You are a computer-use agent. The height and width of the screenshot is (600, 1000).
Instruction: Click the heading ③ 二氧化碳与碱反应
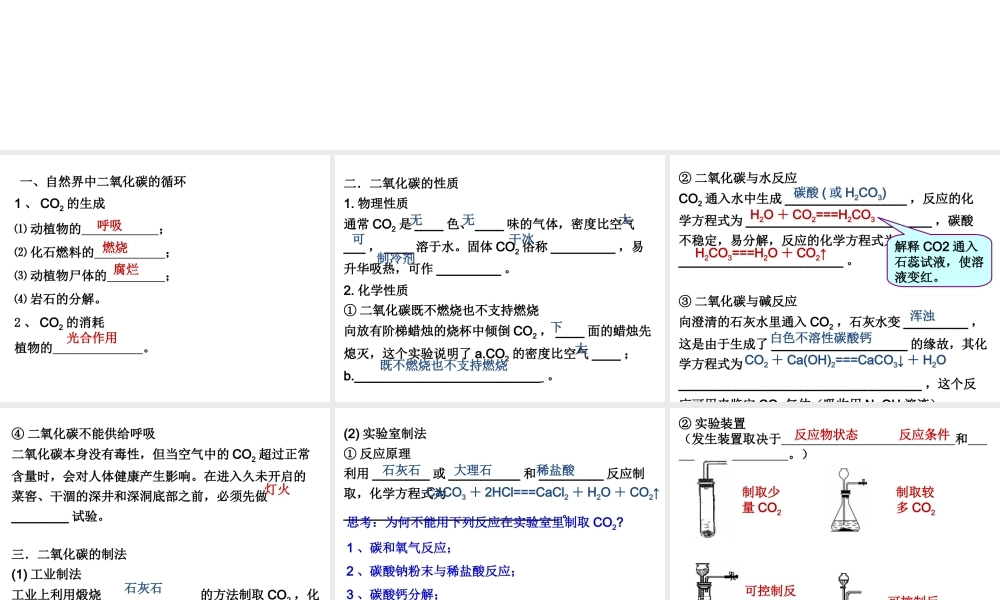738,301
